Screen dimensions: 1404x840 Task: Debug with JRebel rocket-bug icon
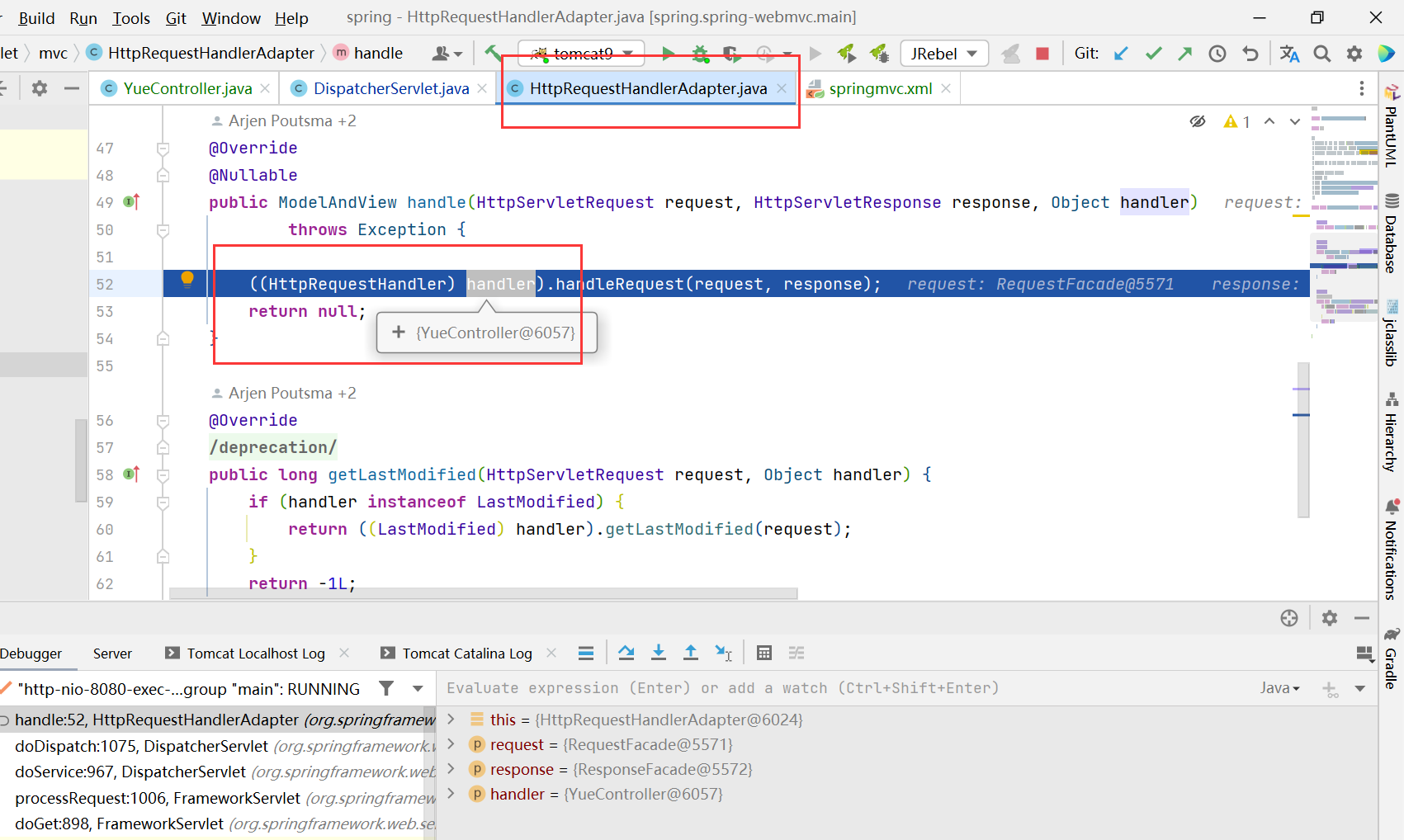coord(880,54)
